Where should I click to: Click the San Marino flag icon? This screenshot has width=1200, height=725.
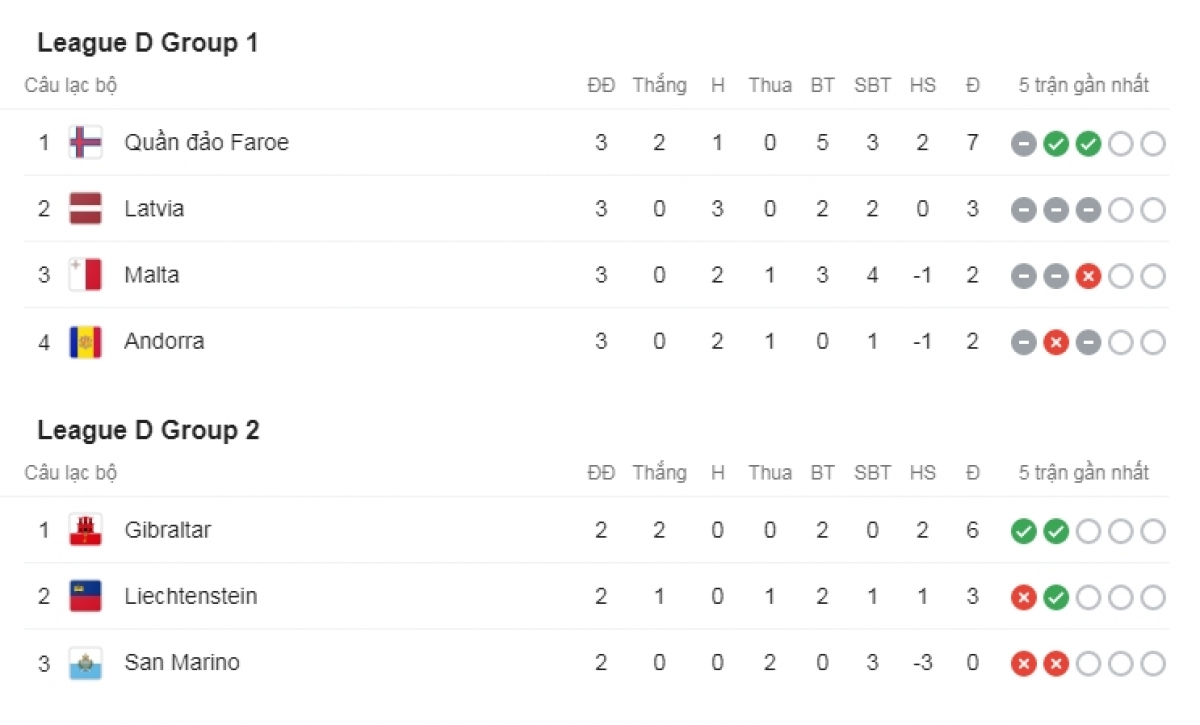(85, 662)
